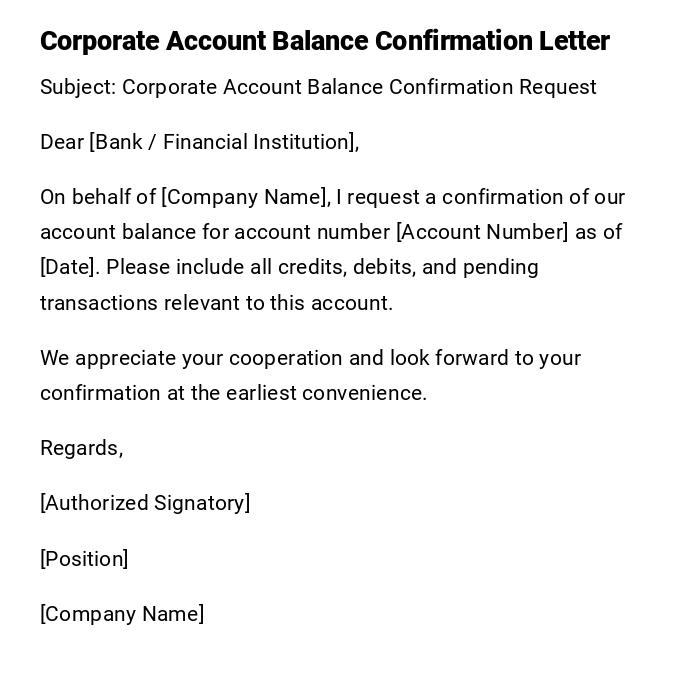The width and height of the screenshot is (700, 676).
Task: Click the [Position] placeholder
Action: [x=84, y=559]
